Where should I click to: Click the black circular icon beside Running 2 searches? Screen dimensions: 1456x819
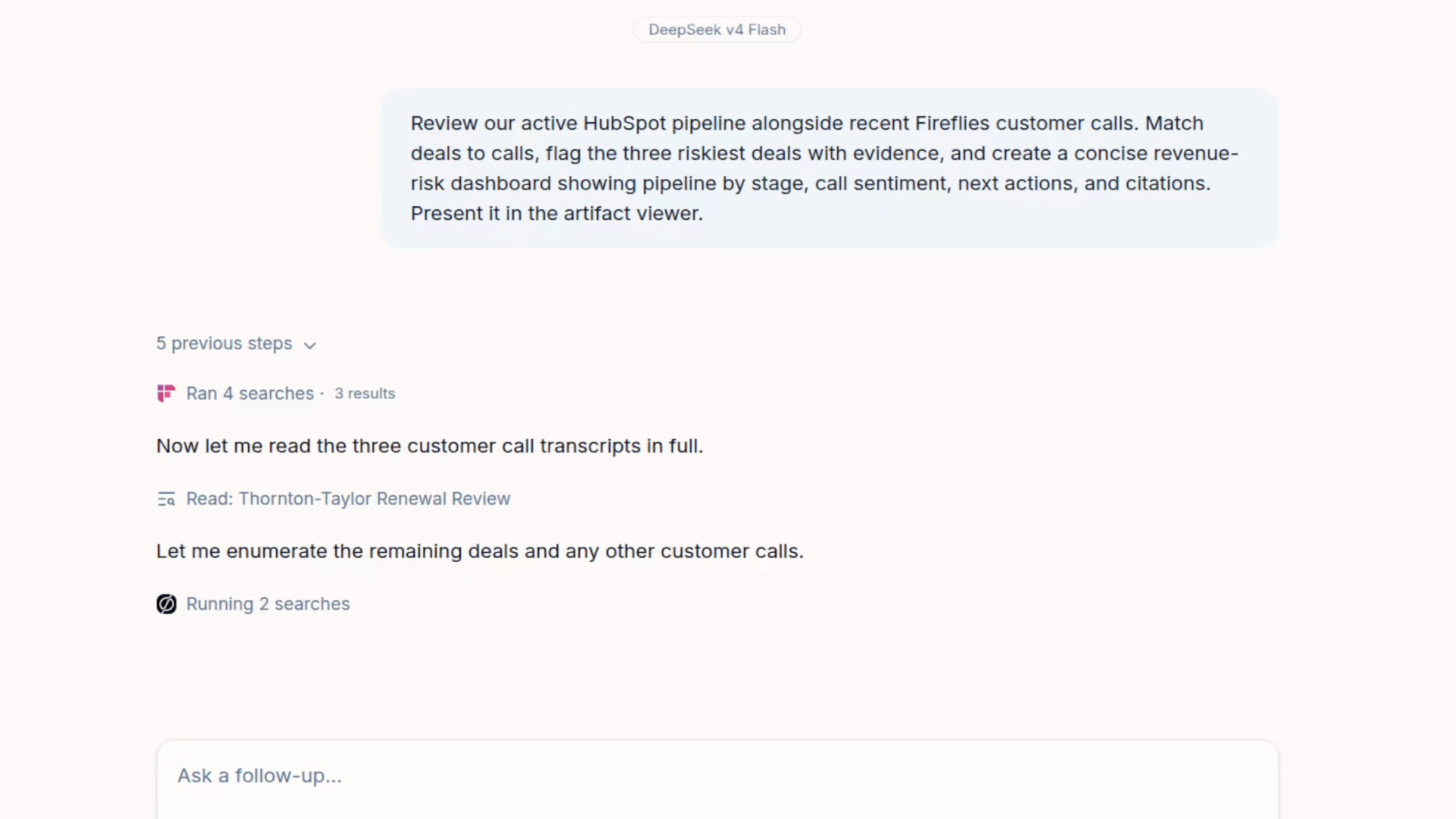pyautogui.click(x=166, y=604)
